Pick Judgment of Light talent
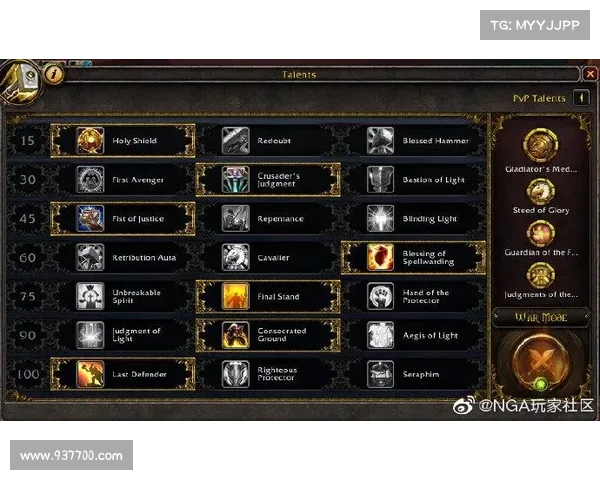This screenshot has height=480, width=600. pos(124,335)
